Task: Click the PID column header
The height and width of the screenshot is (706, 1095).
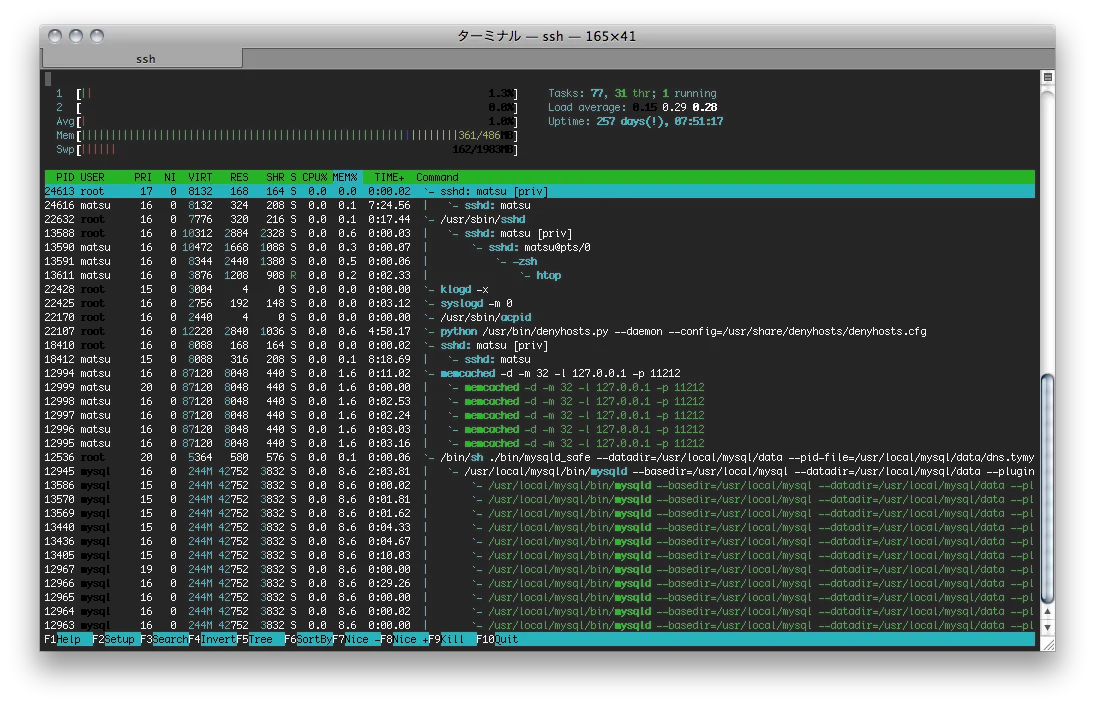Action: click(x=65, y=177)
